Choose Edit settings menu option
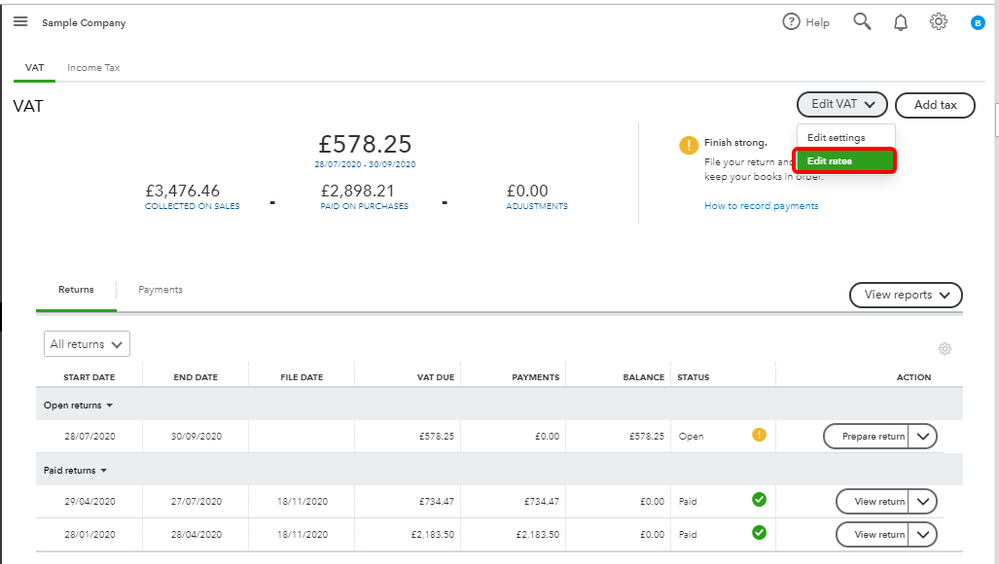Screen dimensions: 999x564 click(836, 138)
